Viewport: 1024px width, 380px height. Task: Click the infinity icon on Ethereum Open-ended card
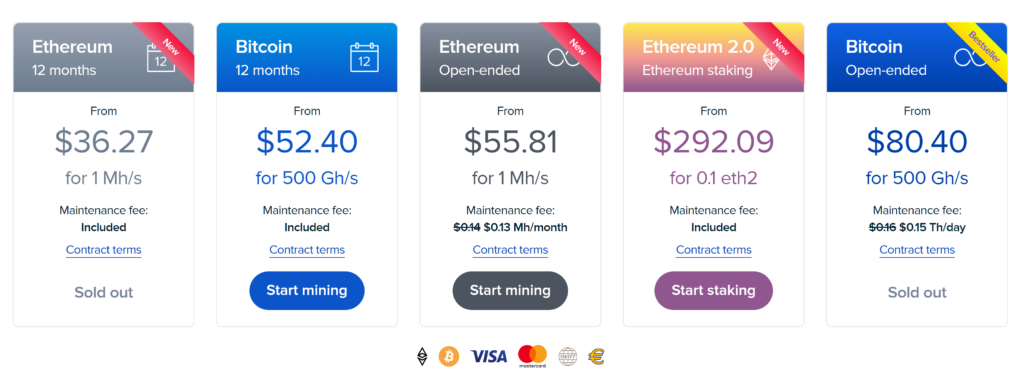point(560,58)
